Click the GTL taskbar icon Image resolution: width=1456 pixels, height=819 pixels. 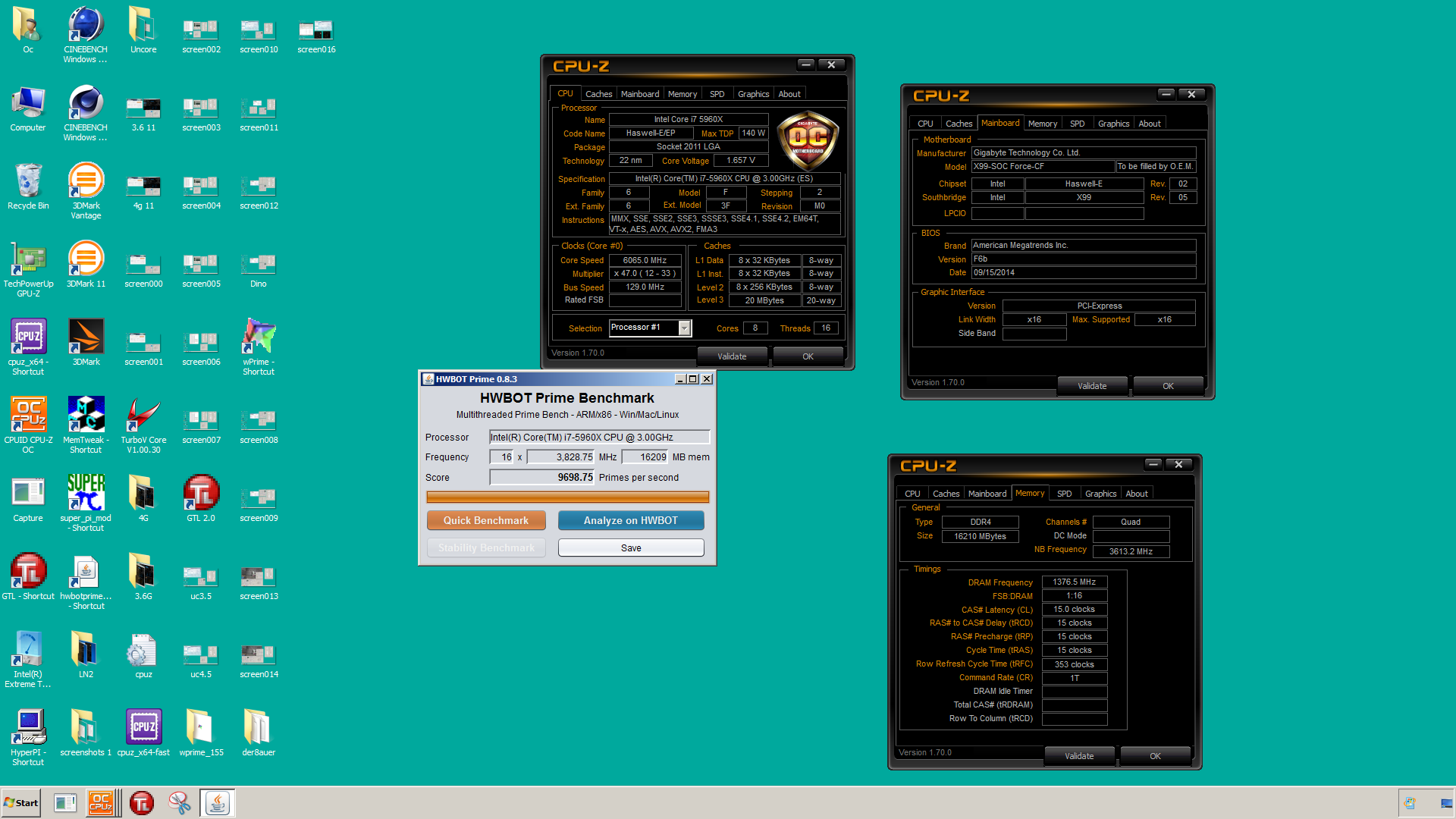[x=142, y=802]
